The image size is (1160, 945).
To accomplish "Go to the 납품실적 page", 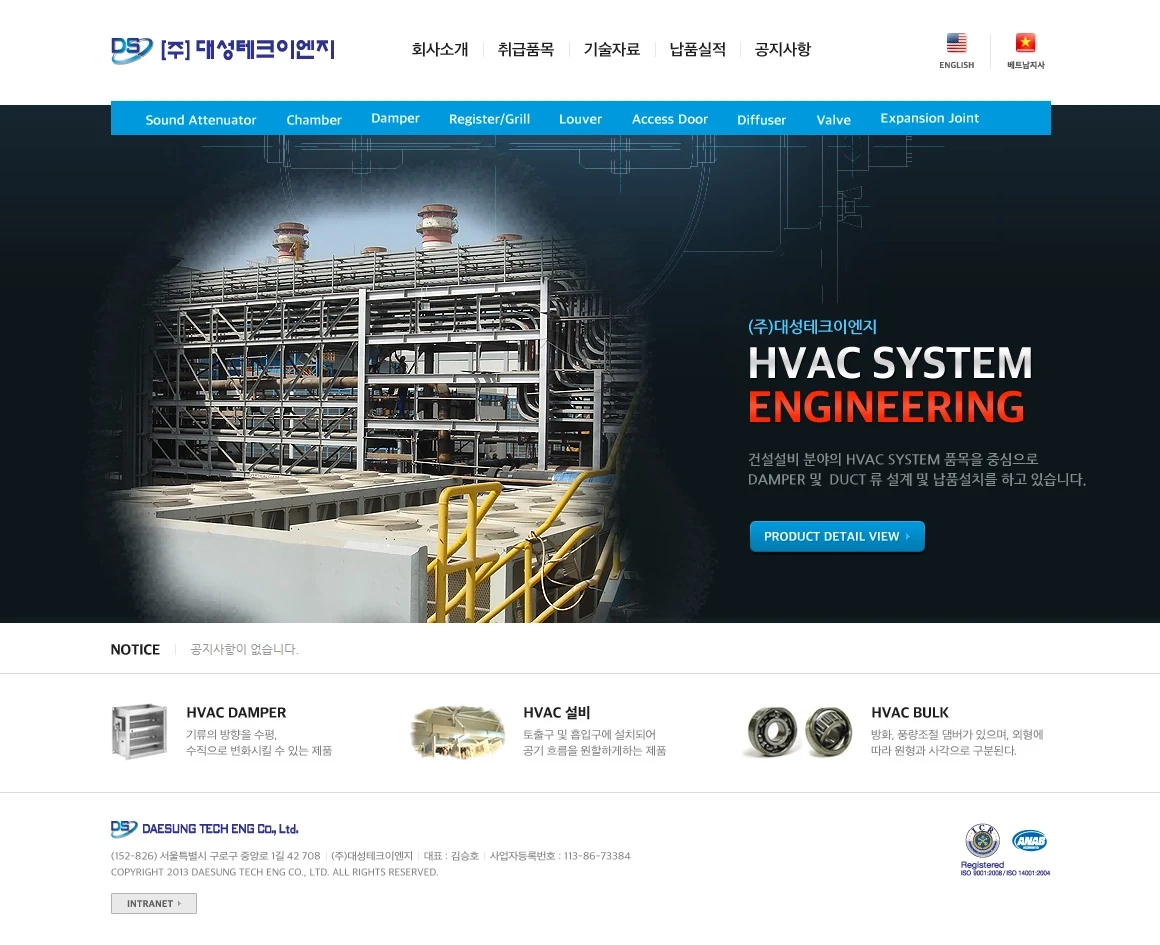I will click(698, 49).
